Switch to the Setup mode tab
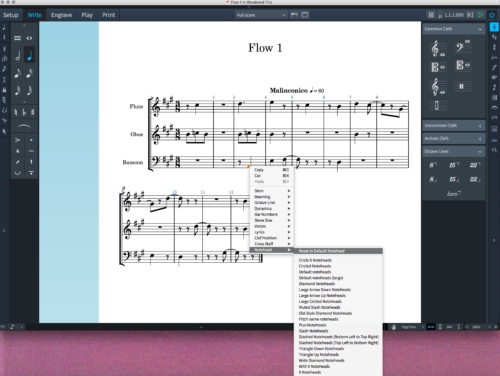This screenshot has width=500, height=376. click(11, 15)
